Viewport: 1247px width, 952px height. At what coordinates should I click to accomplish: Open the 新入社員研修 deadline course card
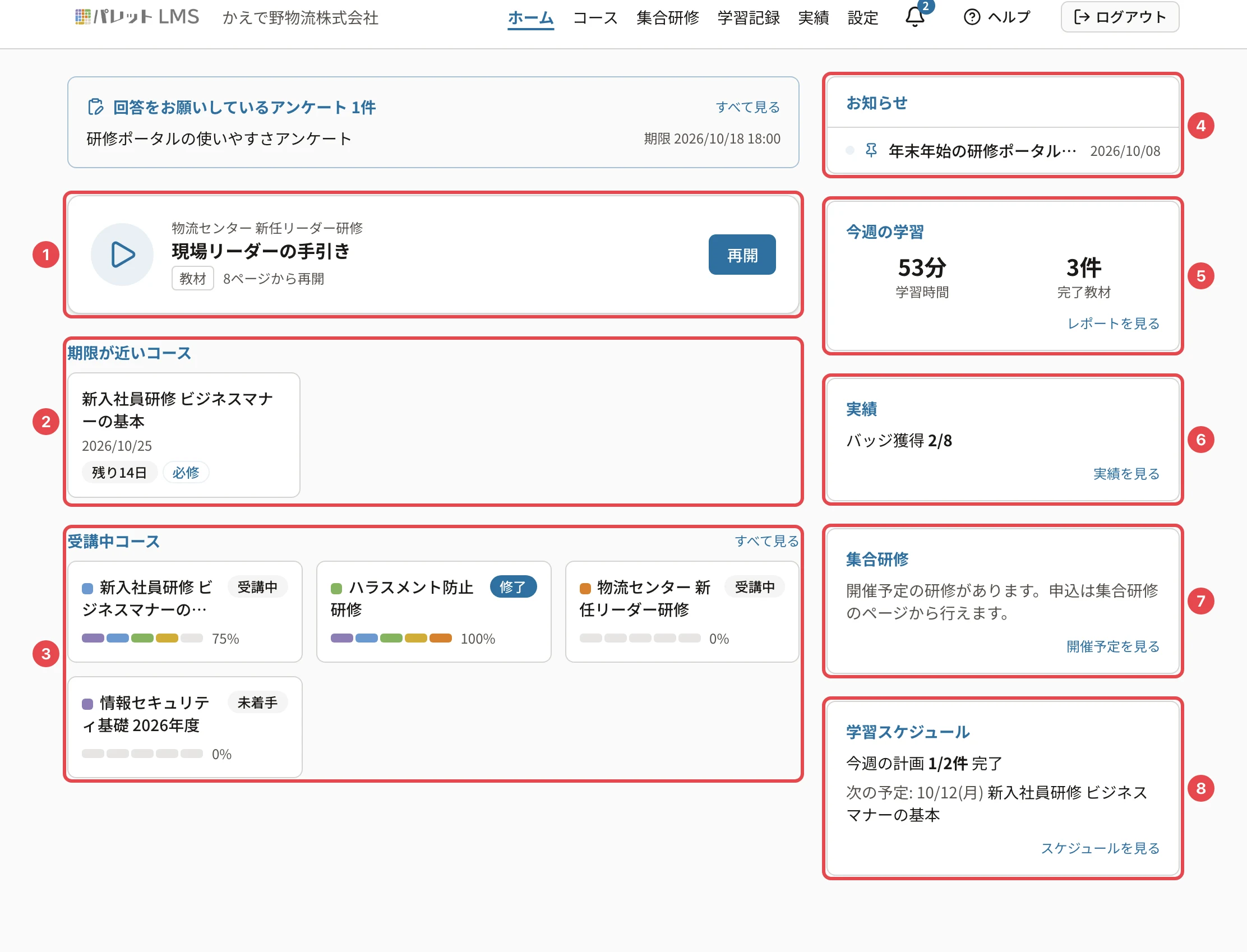pyautogui.click(x=183, y=435)
